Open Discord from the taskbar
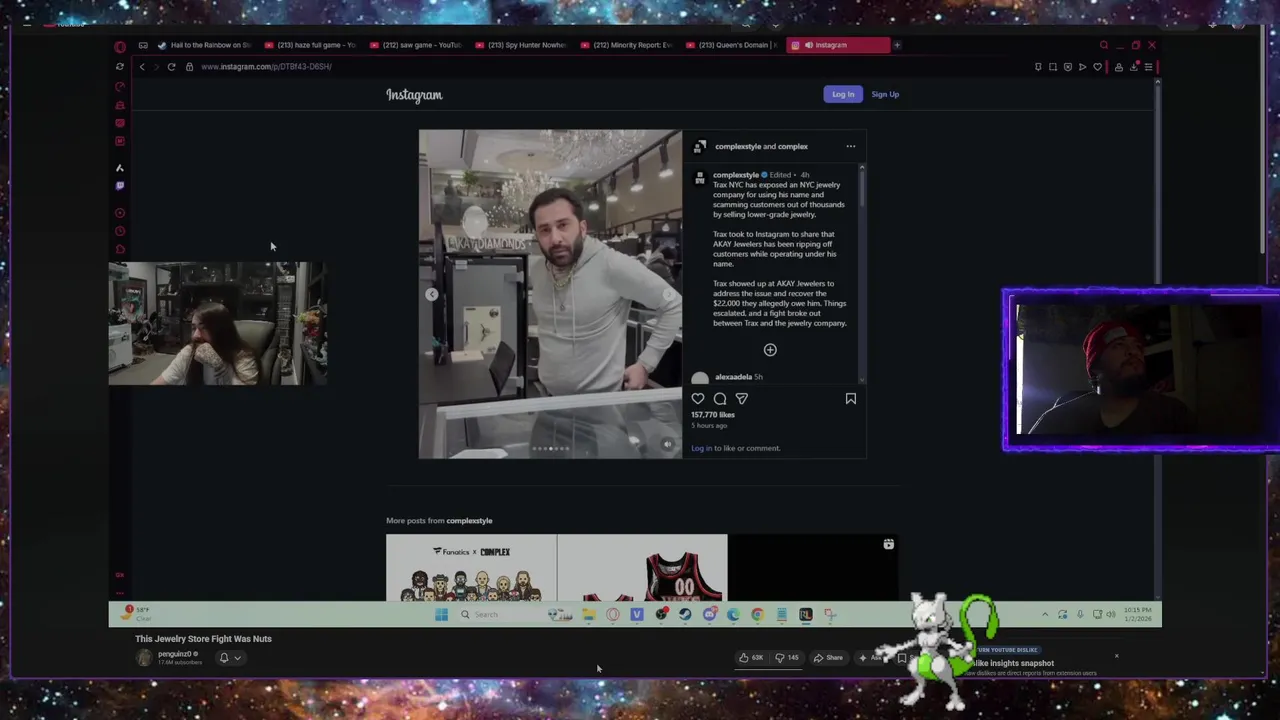 coord(709,615)
